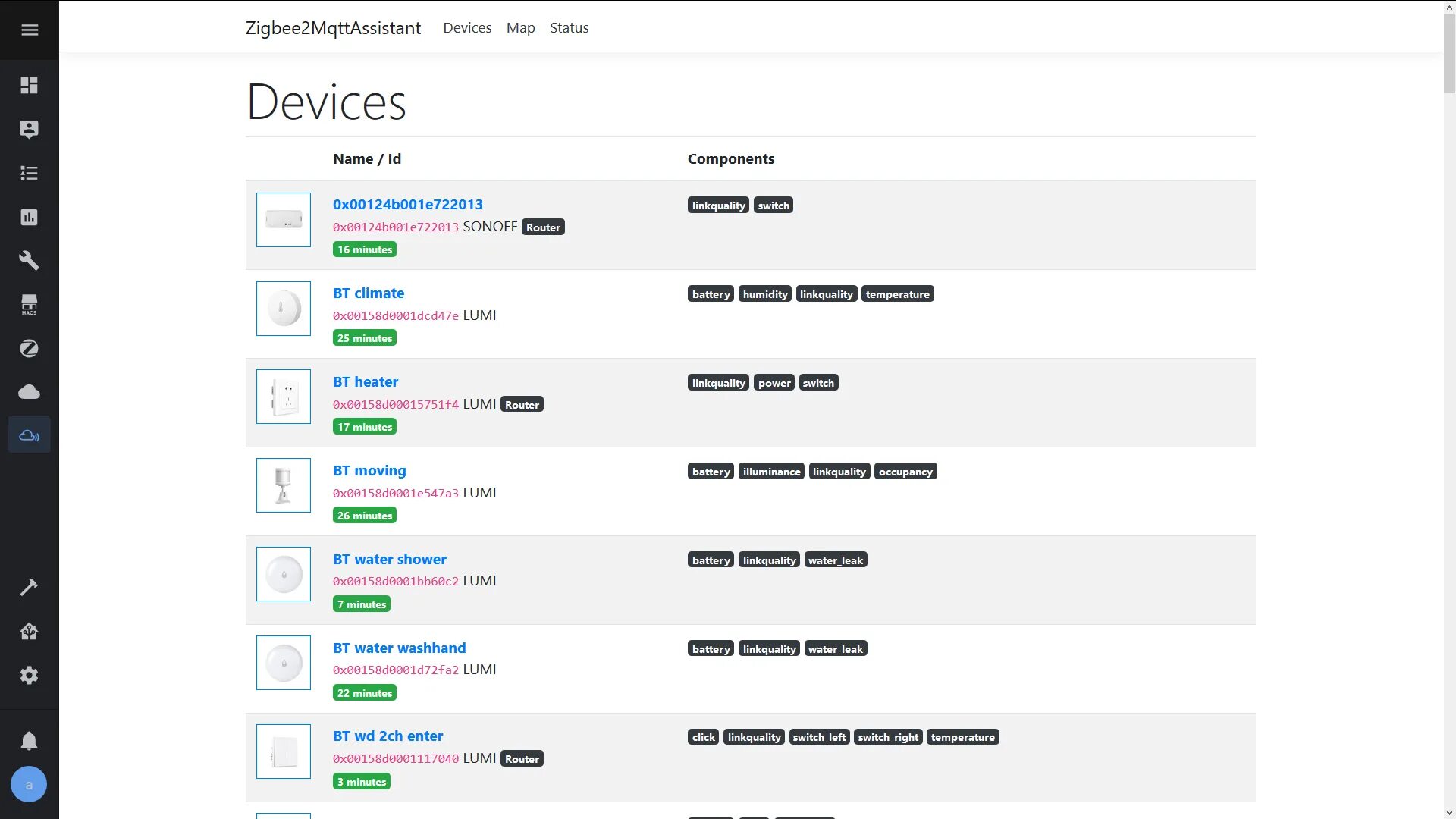This screenshot has height=819, width=1456.
Task: Open the BT water shower device
Action: (x=390, y=559)
